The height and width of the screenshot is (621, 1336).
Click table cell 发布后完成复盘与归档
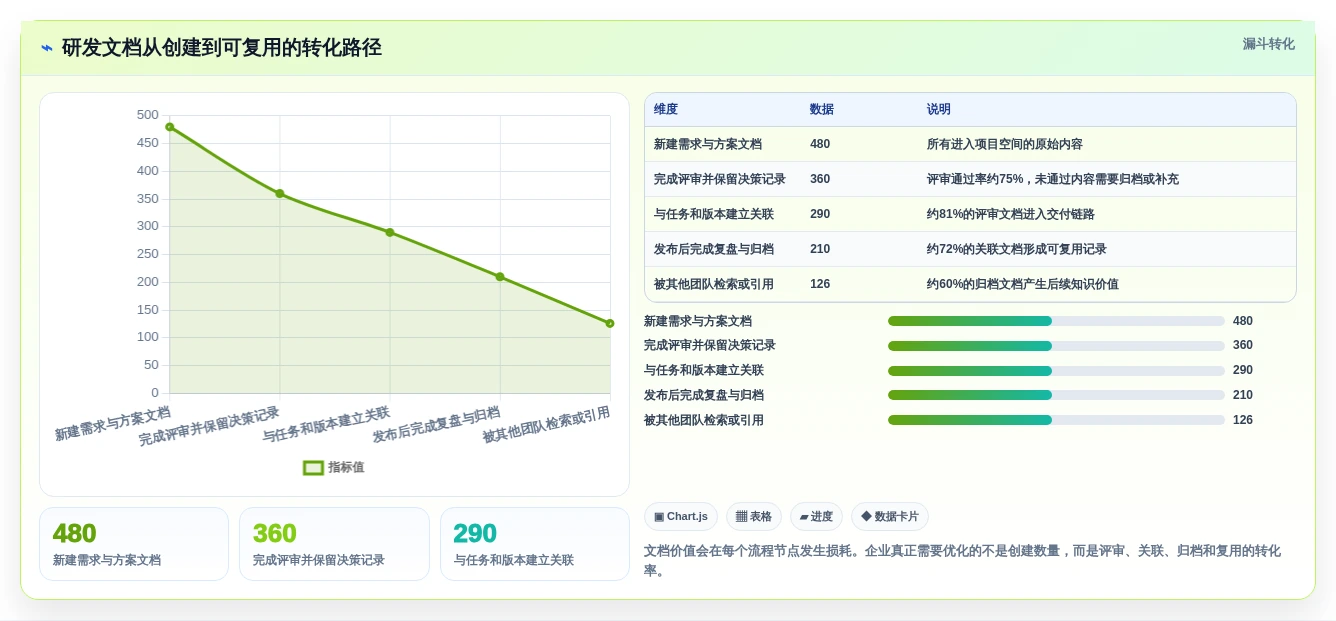[714, 249]
